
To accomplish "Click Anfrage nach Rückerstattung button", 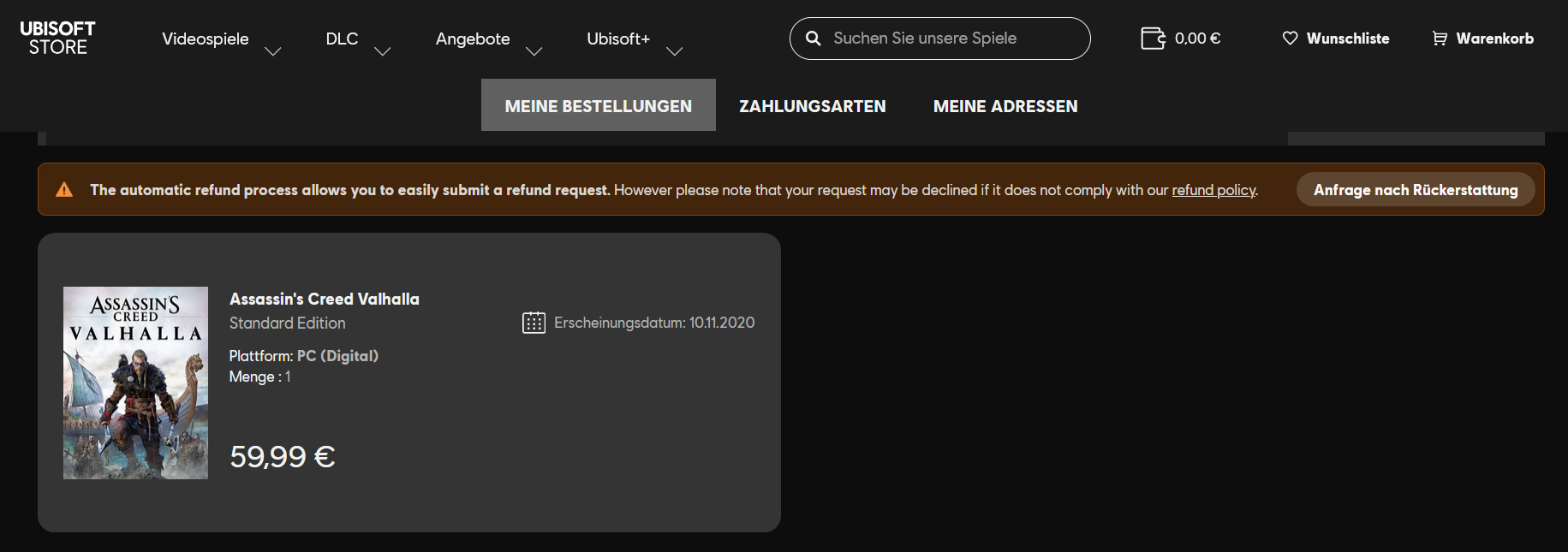I will coord(1416,190).
